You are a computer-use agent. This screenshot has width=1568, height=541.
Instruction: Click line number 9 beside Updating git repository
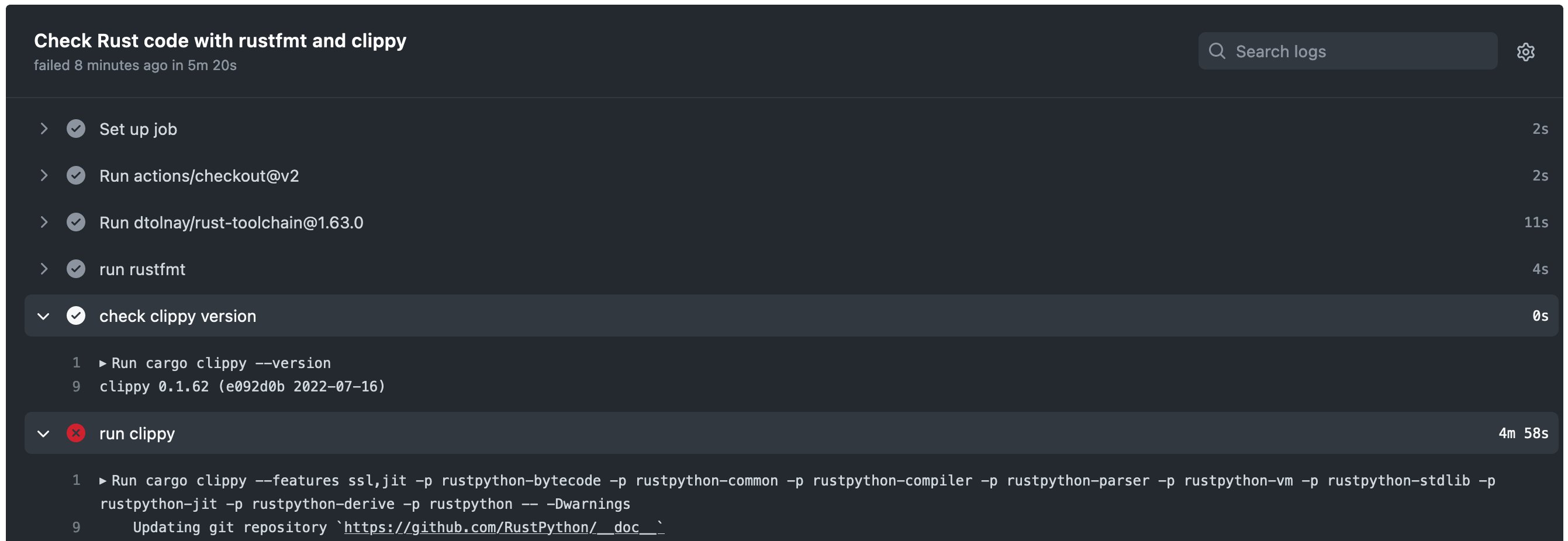[x=76, y=528]
